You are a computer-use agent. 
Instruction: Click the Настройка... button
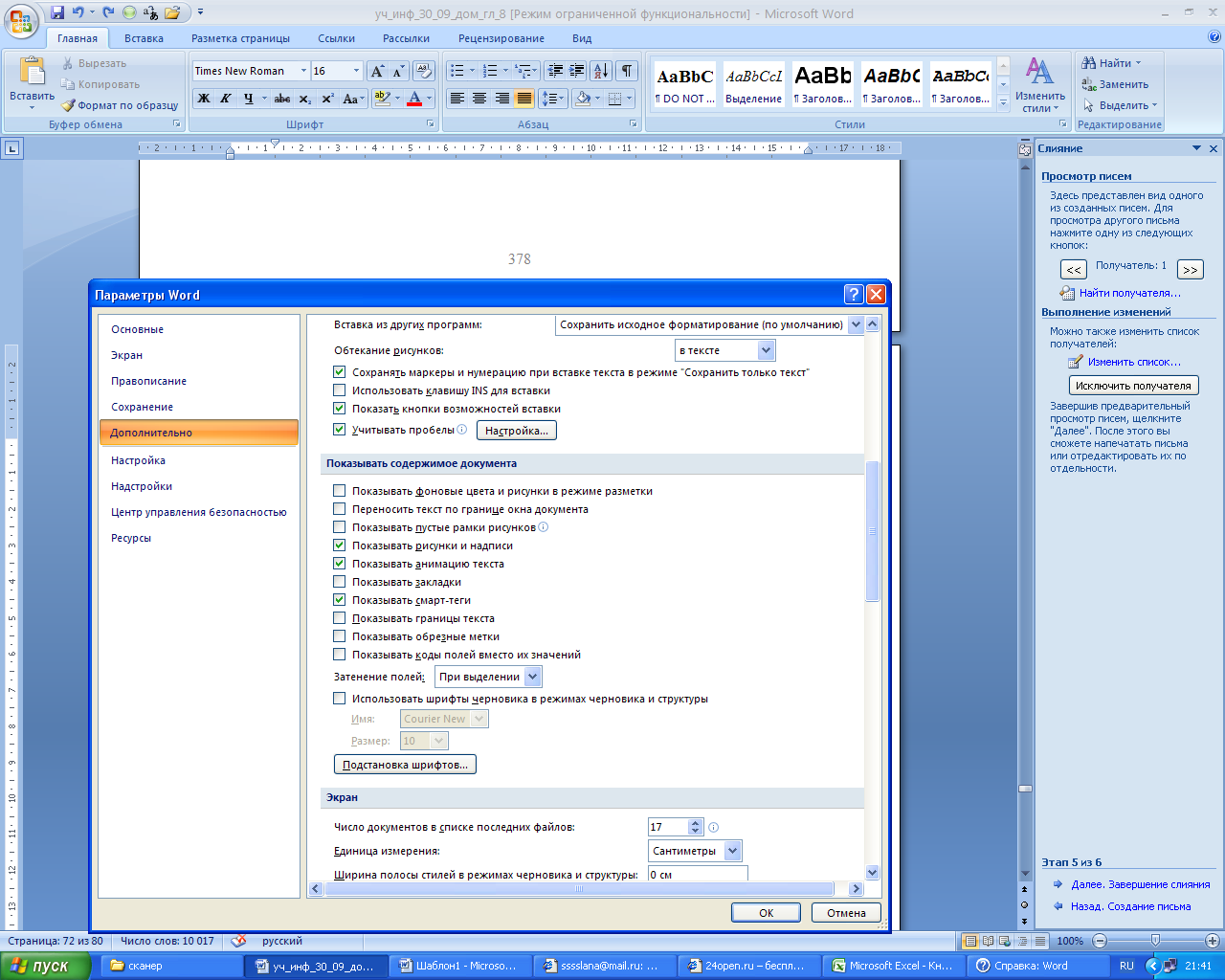coord(517,431)
